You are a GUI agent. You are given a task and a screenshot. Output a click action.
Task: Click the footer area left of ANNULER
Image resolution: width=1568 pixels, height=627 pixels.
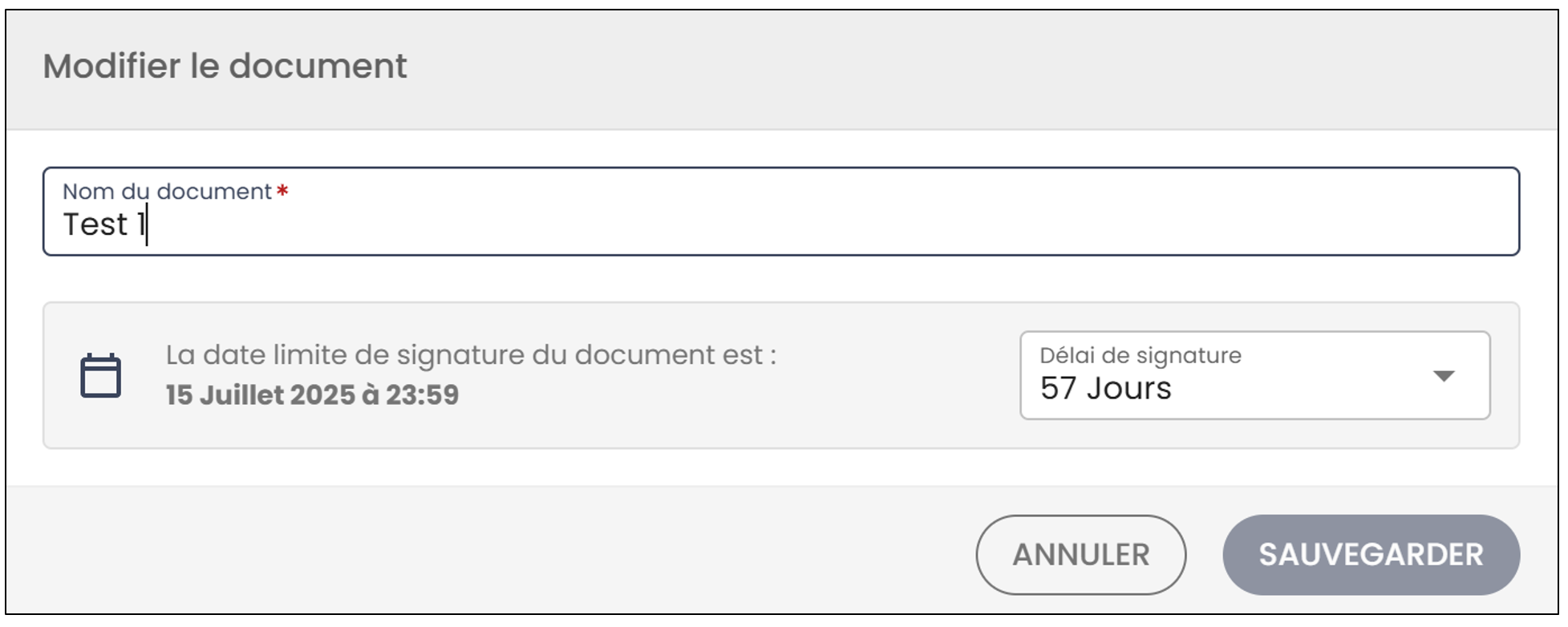[x=481, y=553]
